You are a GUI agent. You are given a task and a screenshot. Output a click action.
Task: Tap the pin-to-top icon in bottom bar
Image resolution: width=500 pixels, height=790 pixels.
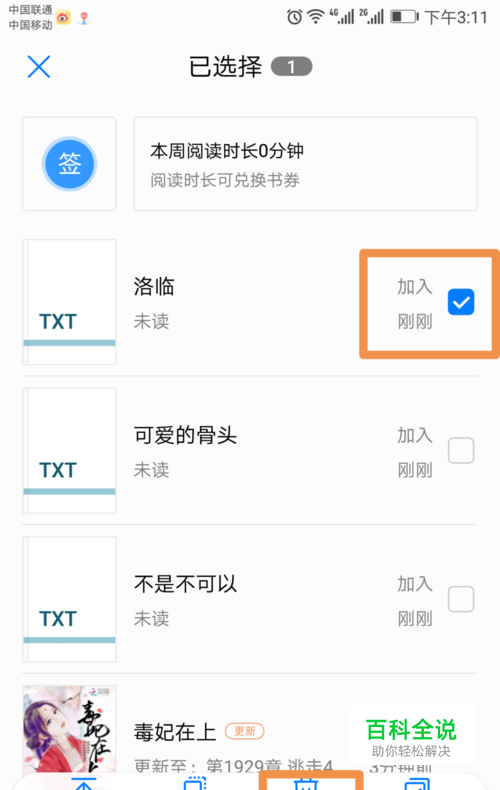pyautogui.click(x=84, y=784)
